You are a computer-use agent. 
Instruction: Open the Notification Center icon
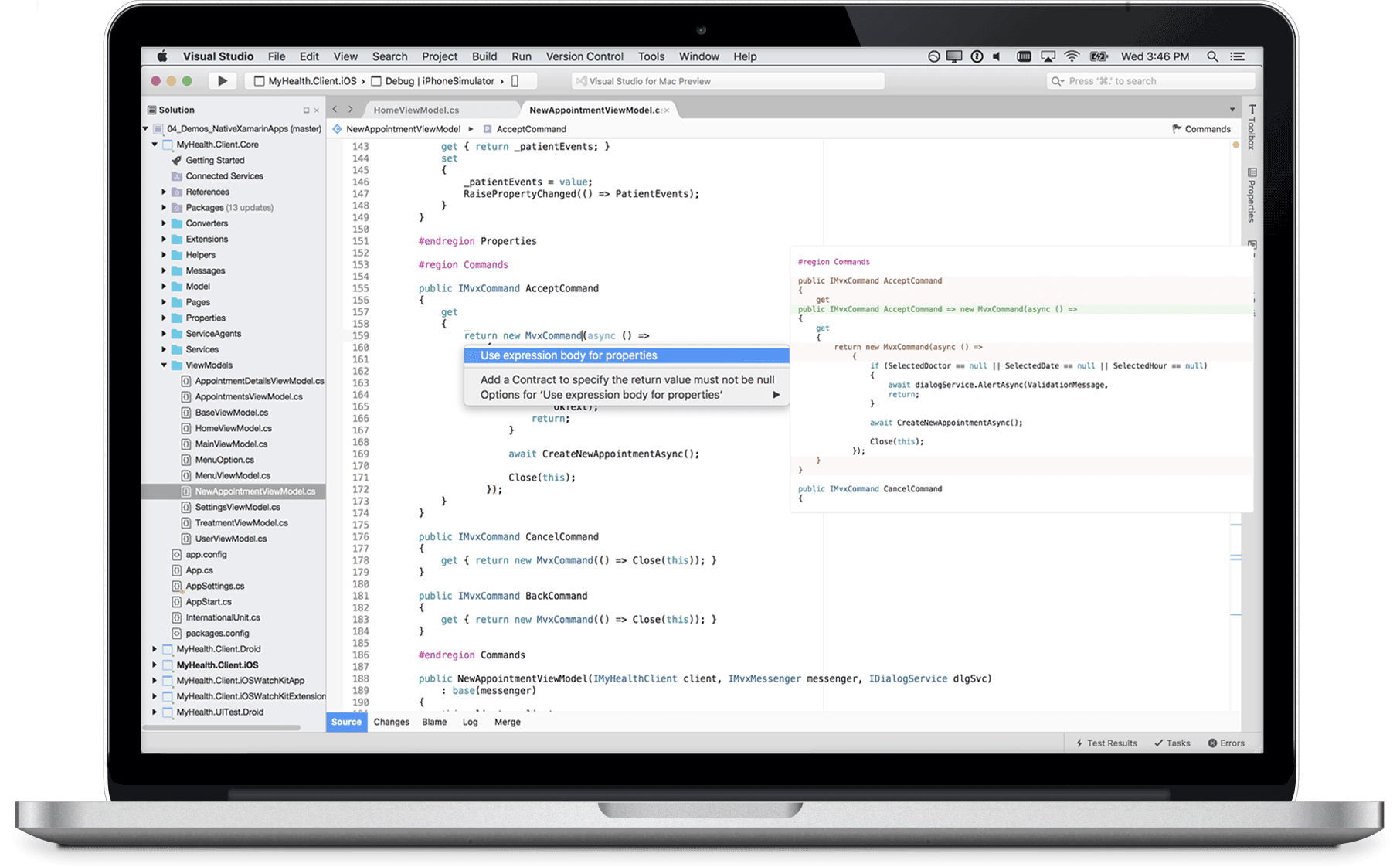(1238, 56)
